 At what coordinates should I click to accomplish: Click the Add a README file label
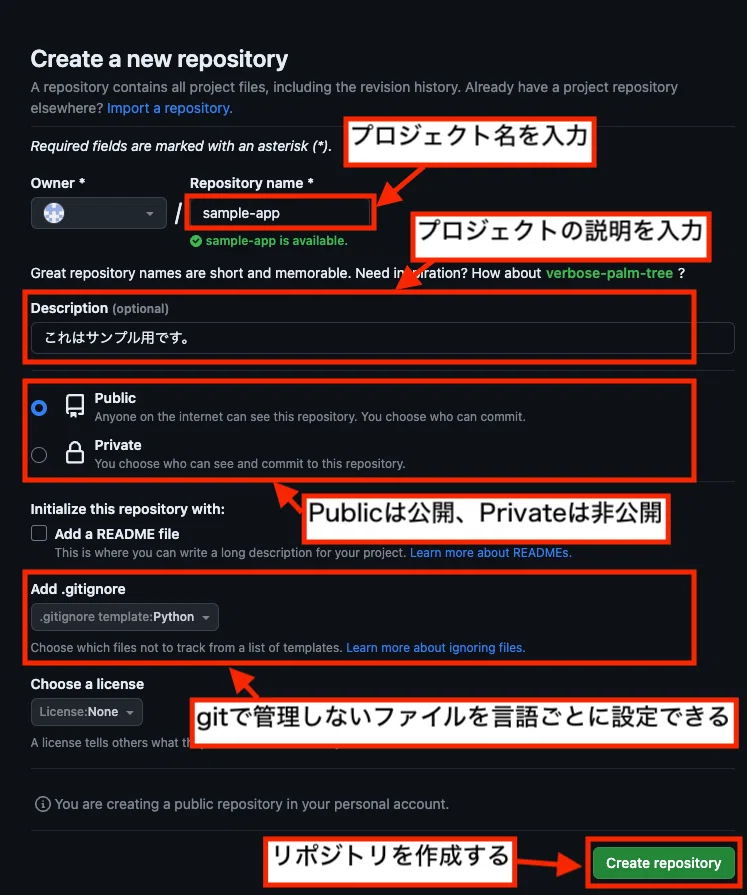(x=117, y=534)
